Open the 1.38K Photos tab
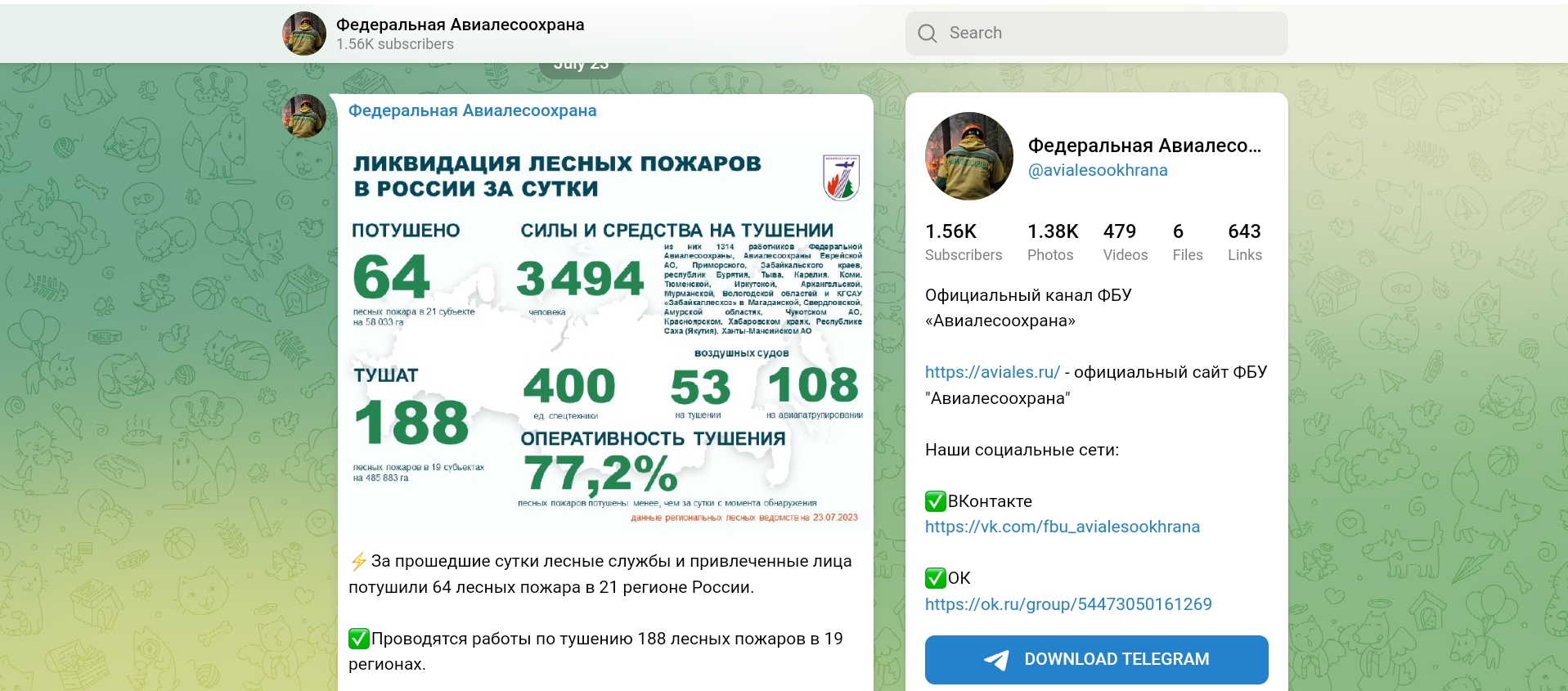The height and width of the screenshot is (691, 1568). click(x=1053, y=242)
